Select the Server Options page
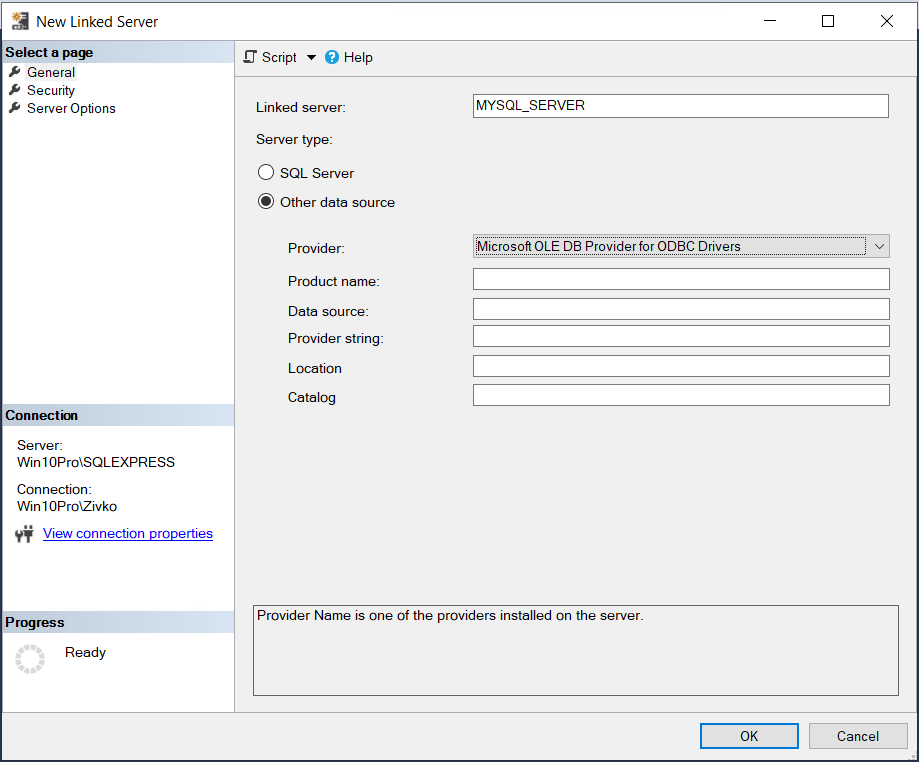The width and height of the screenshot is (919, 762). point(70,108)
